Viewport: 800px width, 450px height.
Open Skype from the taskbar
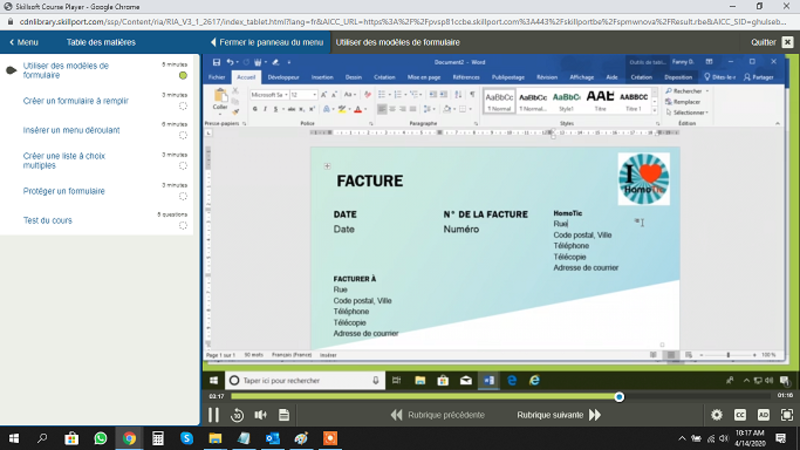pos(187,438)
